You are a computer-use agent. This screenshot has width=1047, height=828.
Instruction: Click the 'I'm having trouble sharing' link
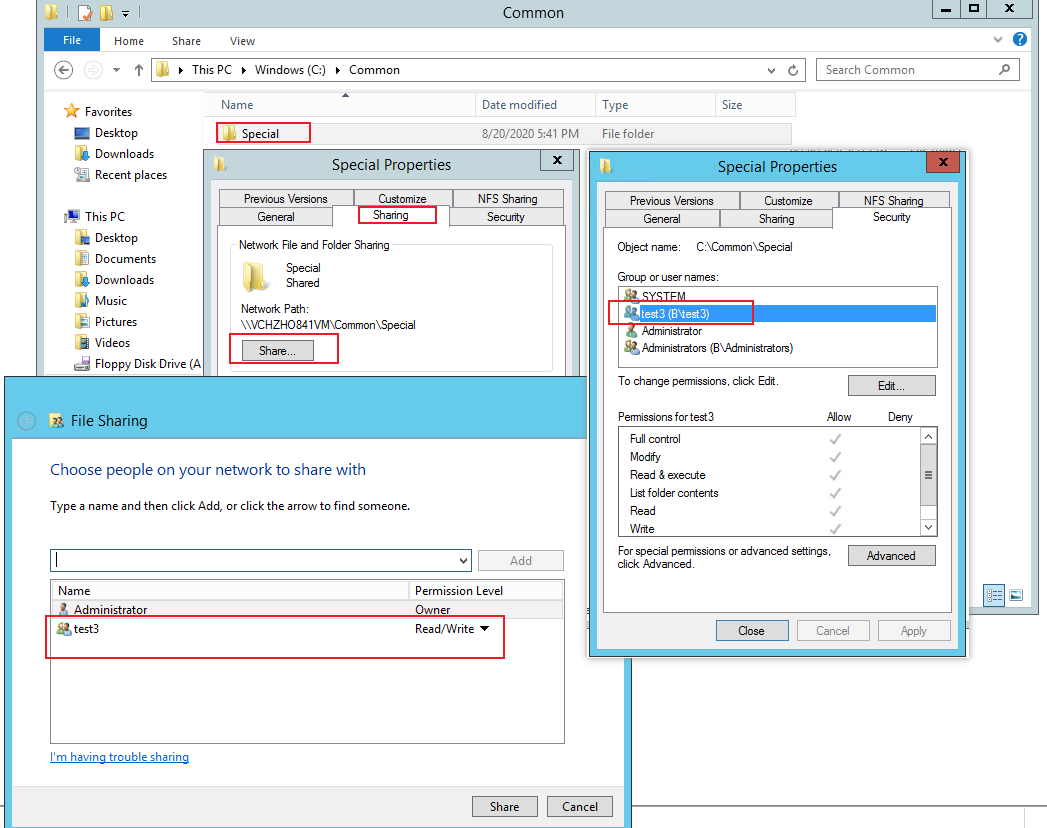119,757
